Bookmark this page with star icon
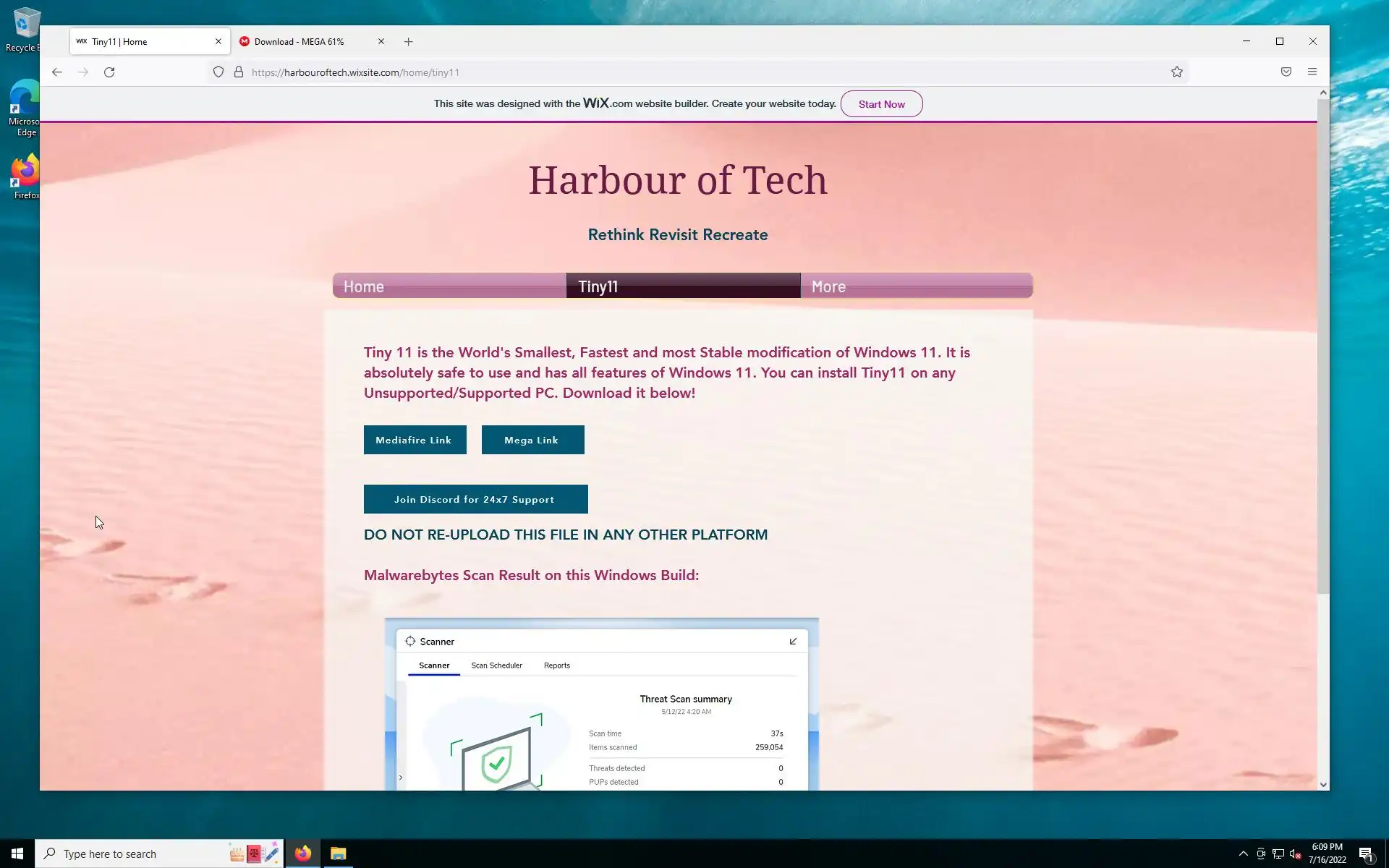 click(1176, 72)
